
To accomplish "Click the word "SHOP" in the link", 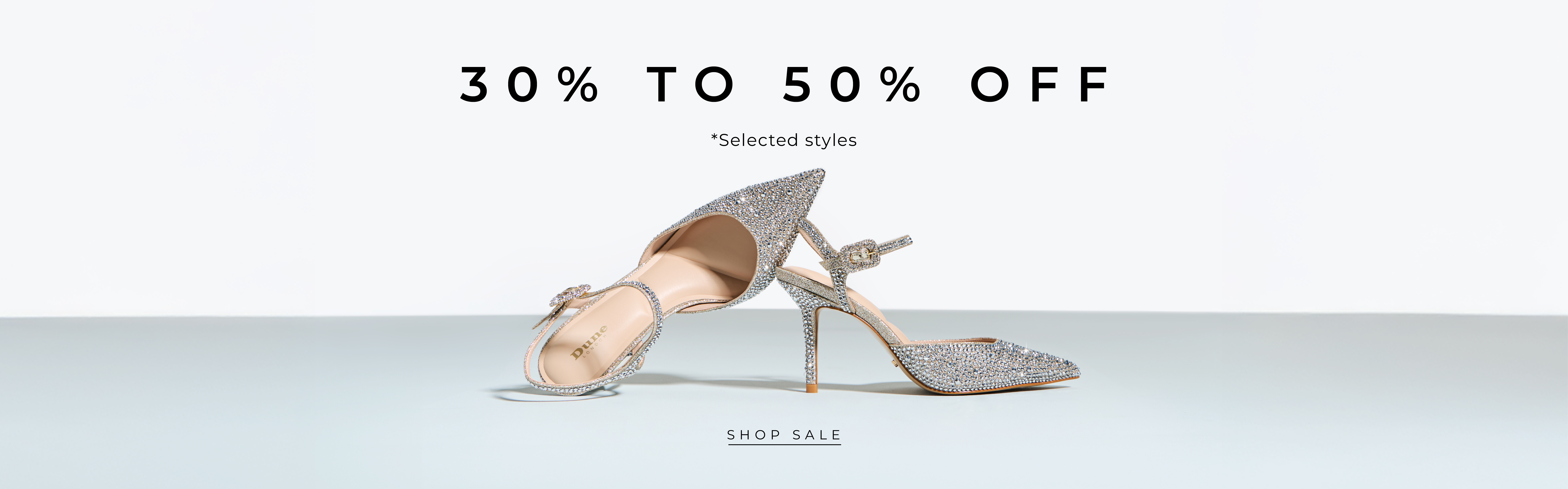I will pos(754,435).
